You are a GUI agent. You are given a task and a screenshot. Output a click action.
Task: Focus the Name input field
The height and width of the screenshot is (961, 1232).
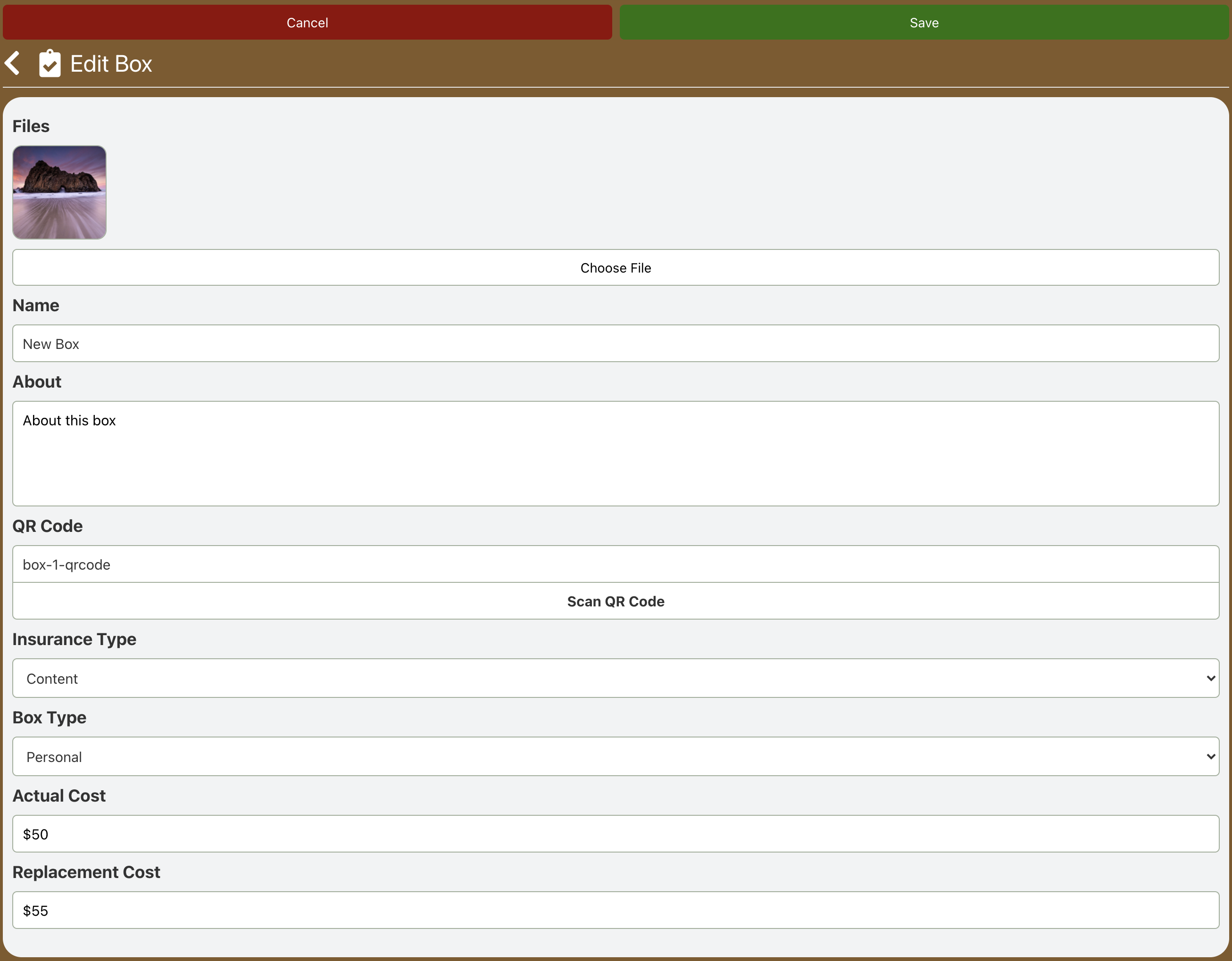(x=616, y=343)
